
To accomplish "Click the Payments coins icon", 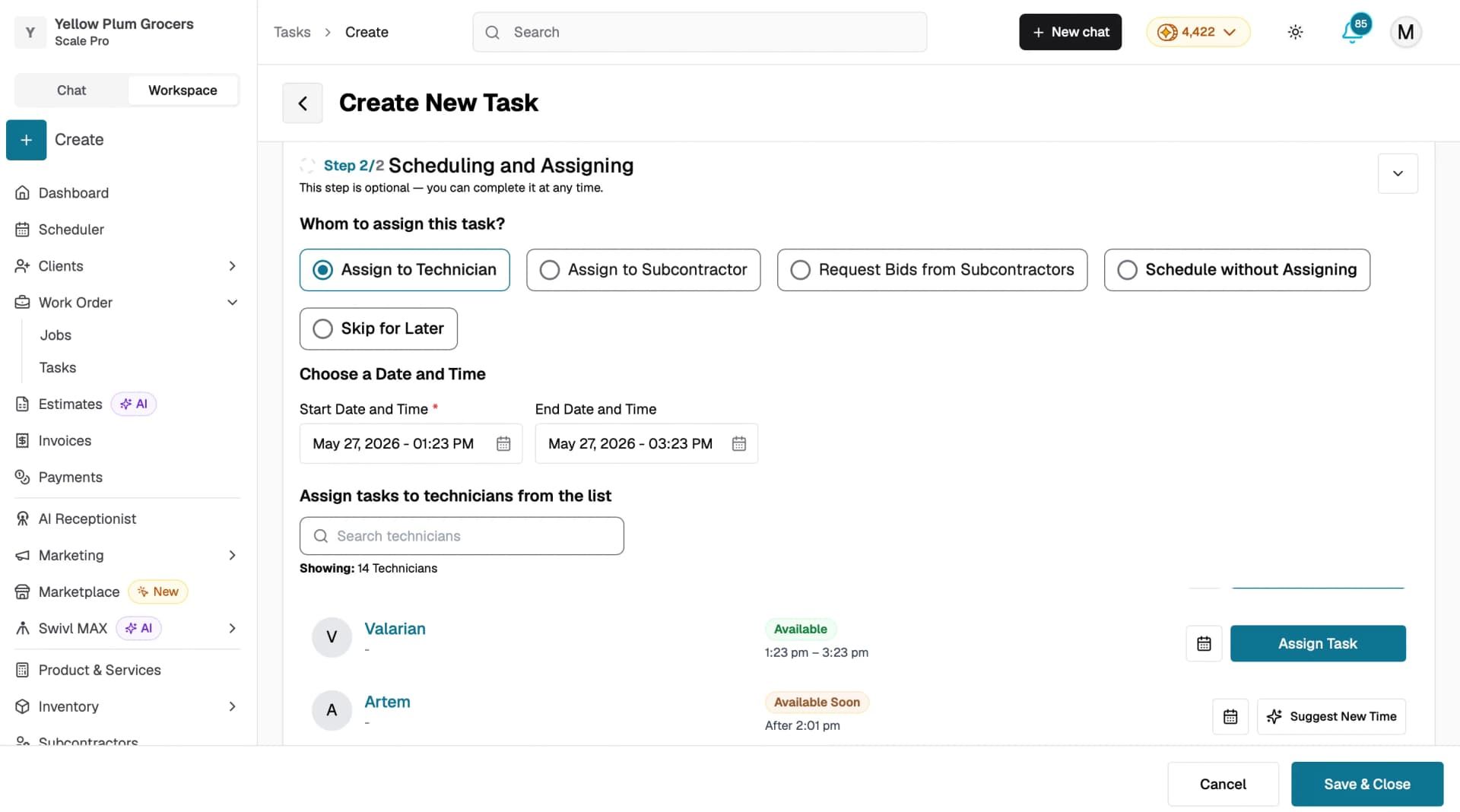I will (22, 477).
